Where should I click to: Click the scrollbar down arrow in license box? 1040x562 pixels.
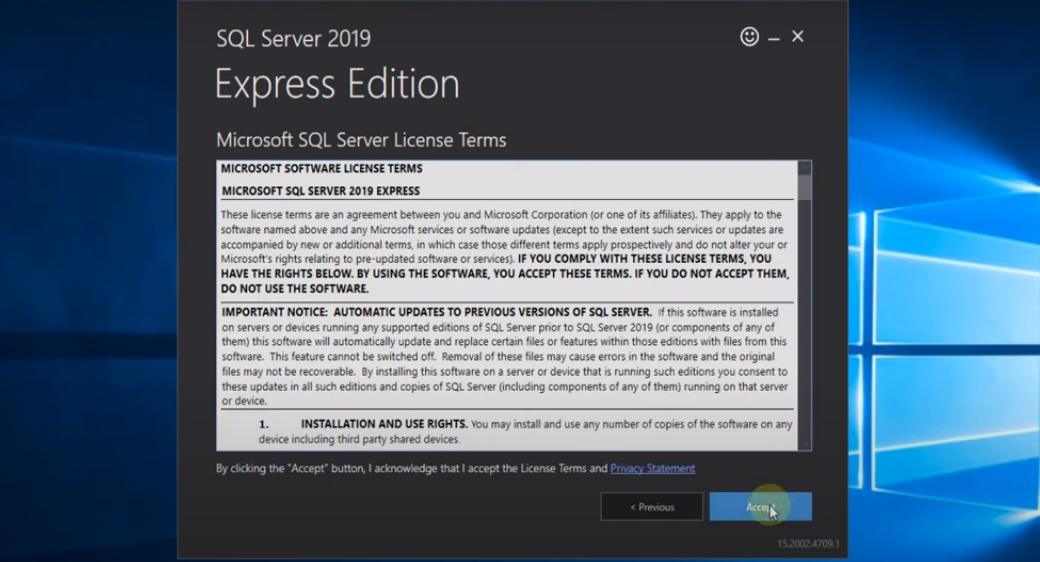[805, 444]
